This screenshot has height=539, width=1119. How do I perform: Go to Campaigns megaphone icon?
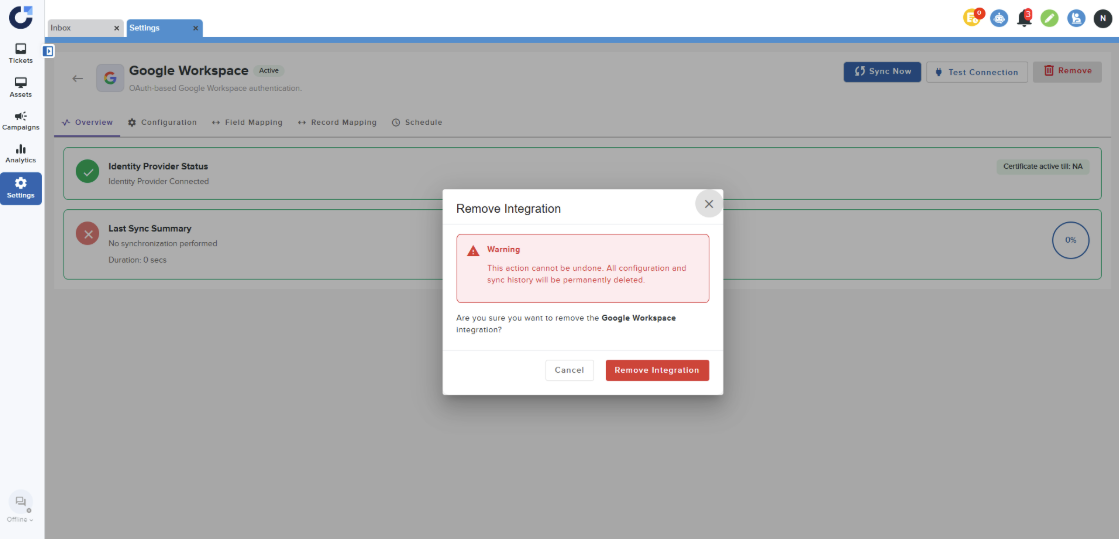21,120
